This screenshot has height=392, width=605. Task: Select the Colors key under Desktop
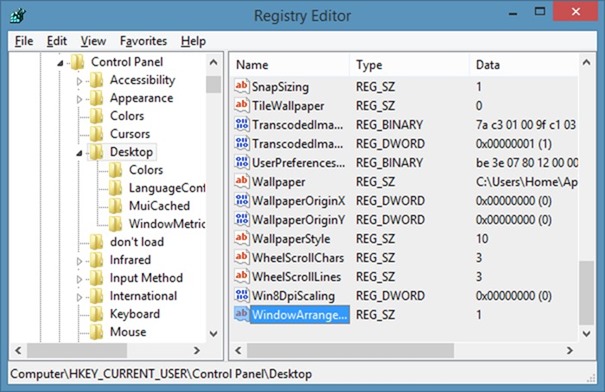point(146,170)
